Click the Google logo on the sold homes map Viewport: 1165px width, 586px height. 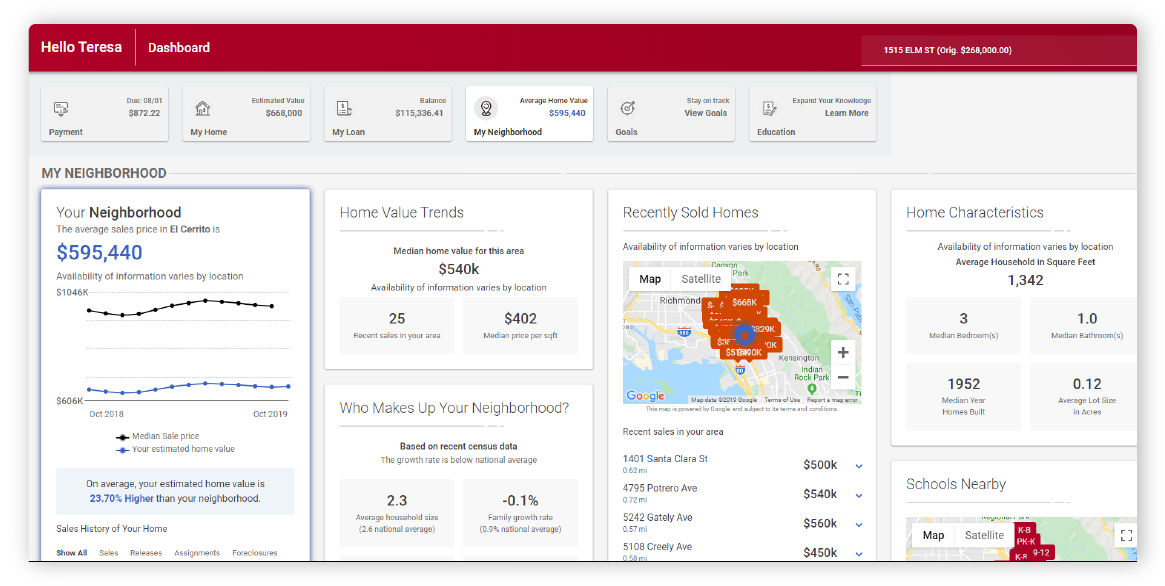645,396
